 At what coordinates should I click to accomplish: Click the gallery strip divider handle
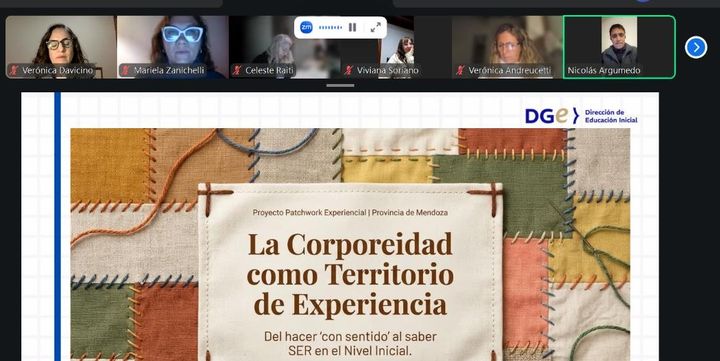point(340,85)
